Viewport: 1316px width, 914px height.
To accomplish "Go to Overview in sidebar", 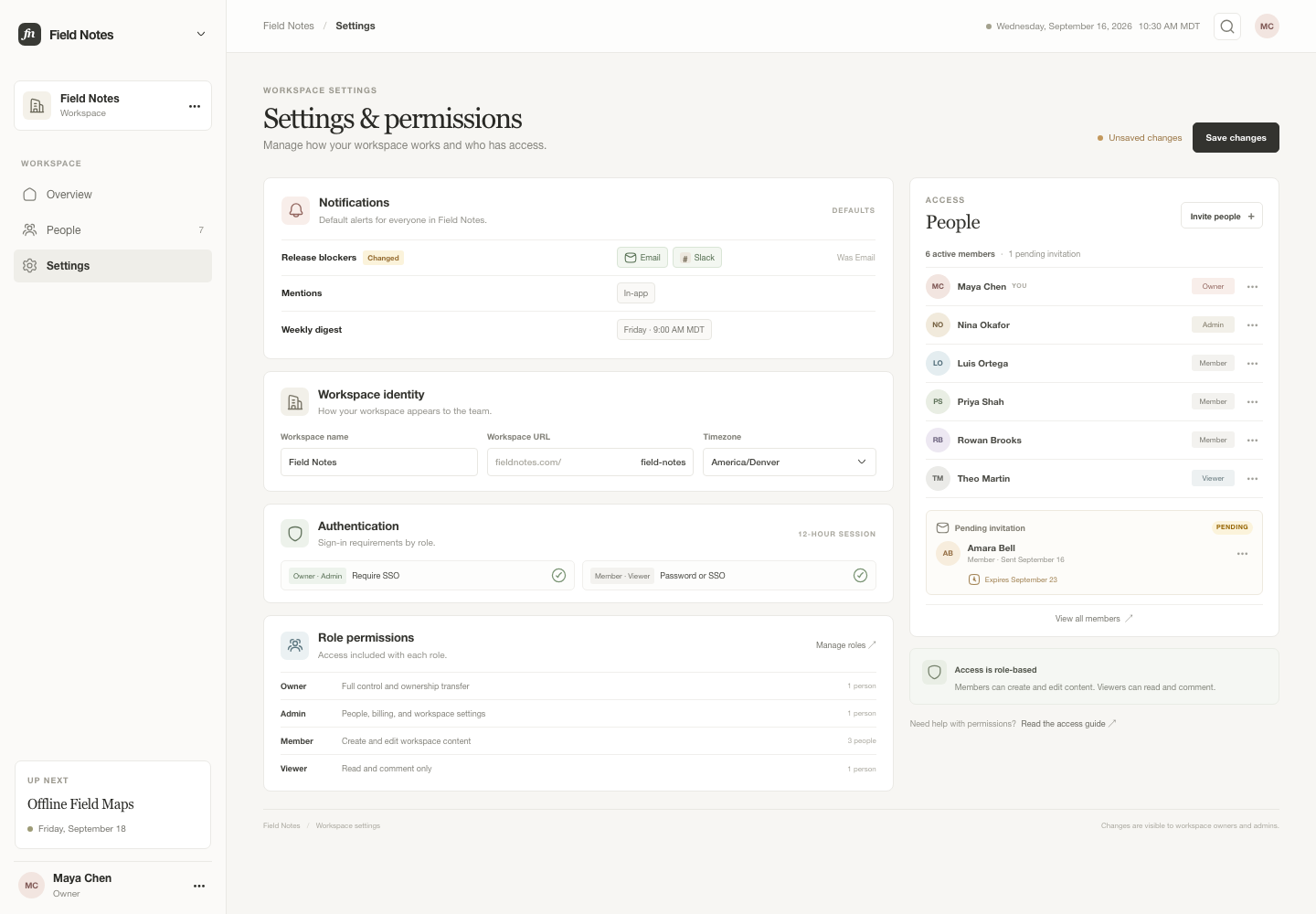I will tap(113, 195).
